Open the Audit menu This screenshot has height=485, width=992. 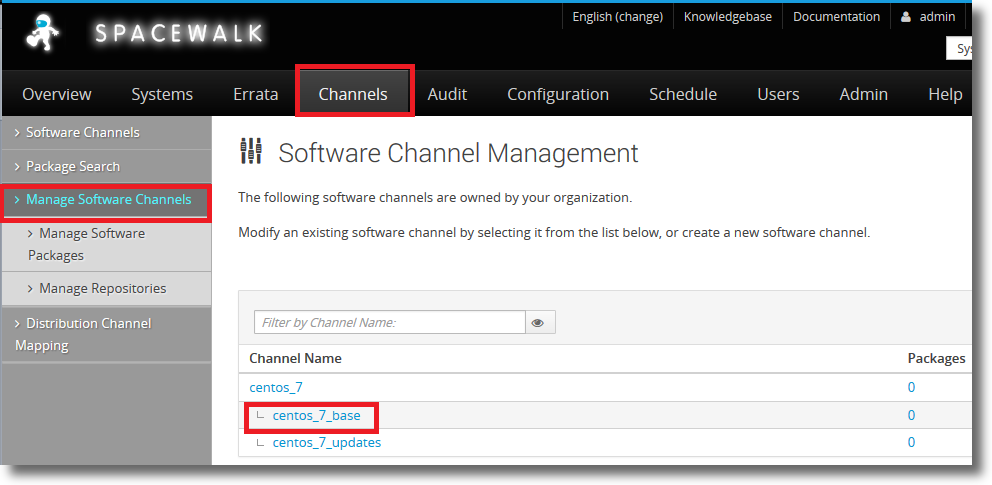point(447,94)
